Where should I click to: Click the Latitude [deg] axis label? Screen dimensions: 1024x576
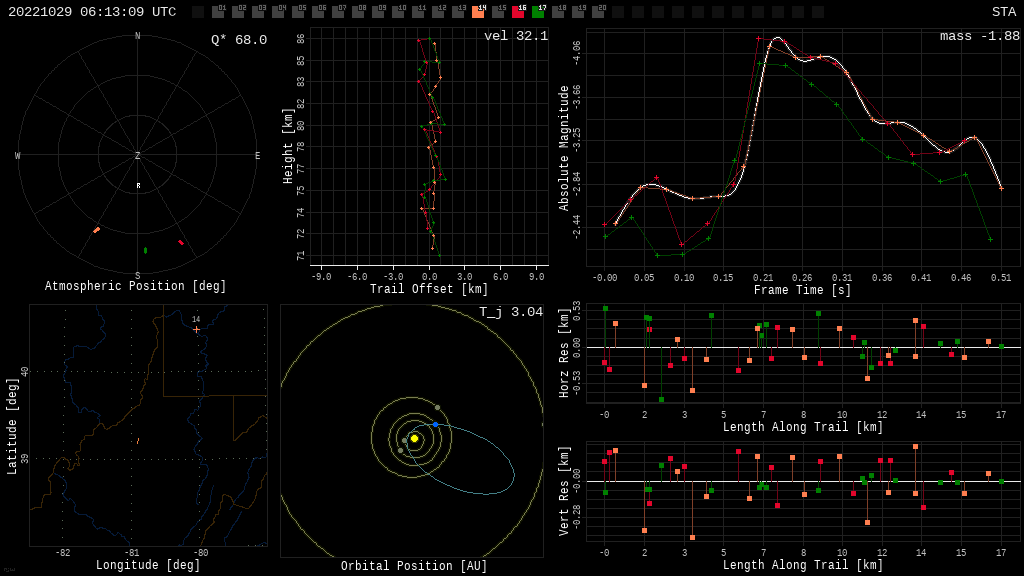point(12,426)
